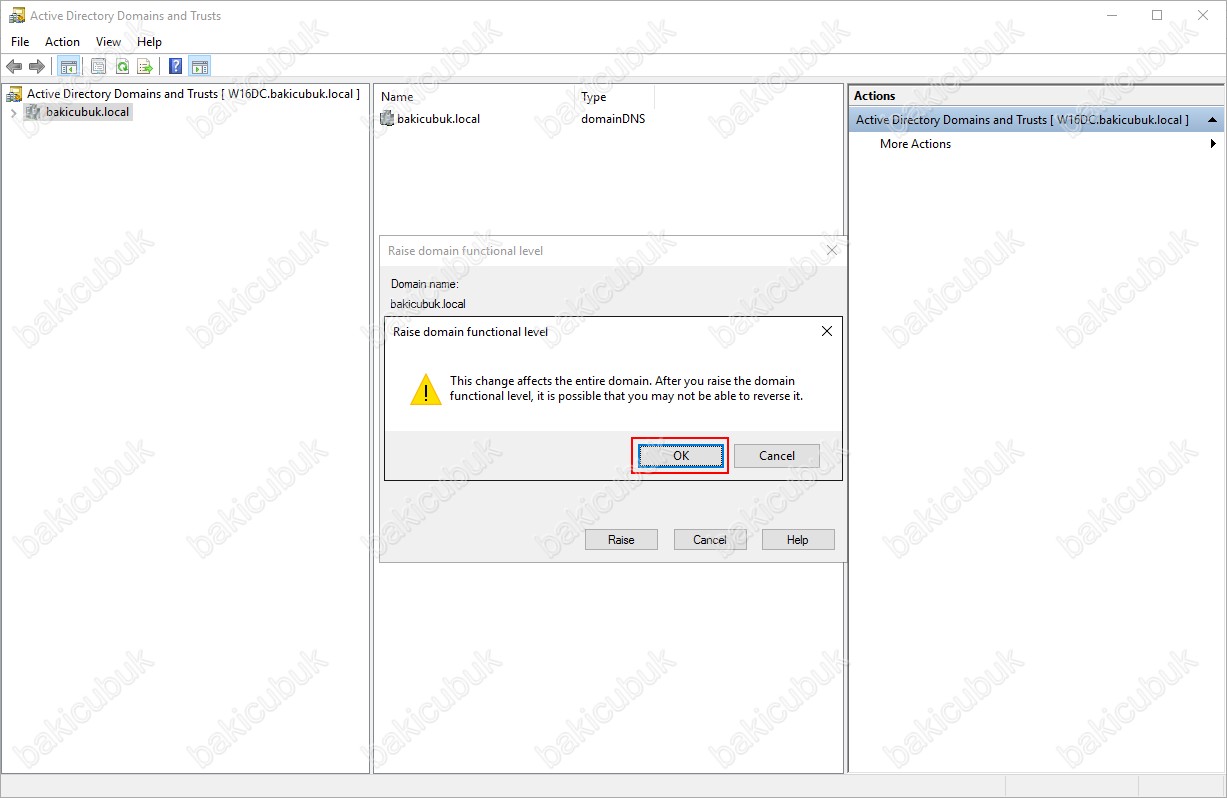This screenshot has width=1227, height=798.
Task: Confirm the warning with OK
Action: click(x=681, y=456)
